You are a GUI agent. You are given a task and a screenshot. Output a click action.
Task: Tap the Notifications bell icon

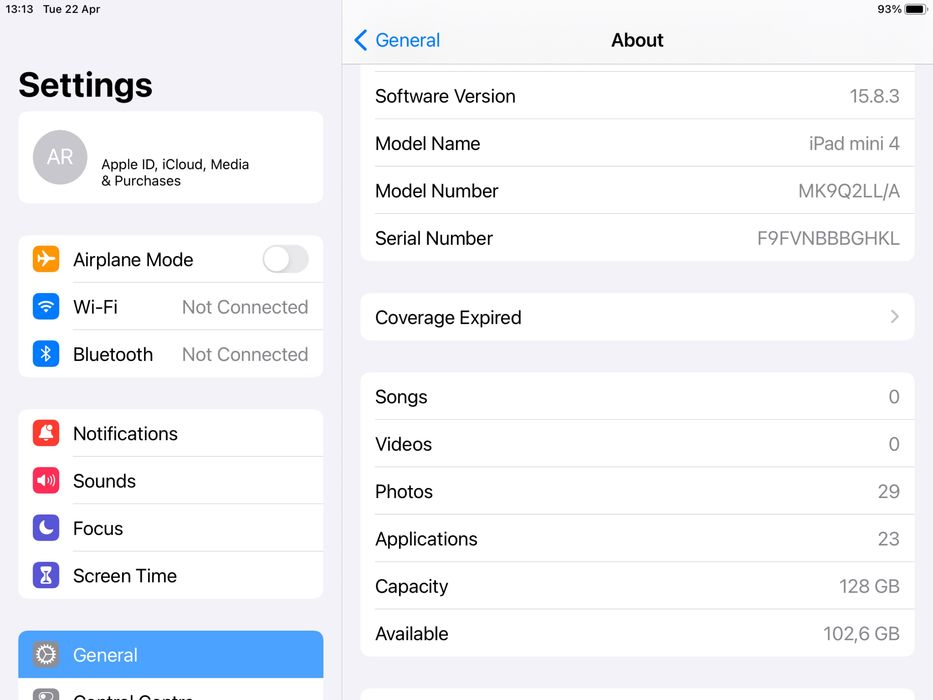click(46, 433)
